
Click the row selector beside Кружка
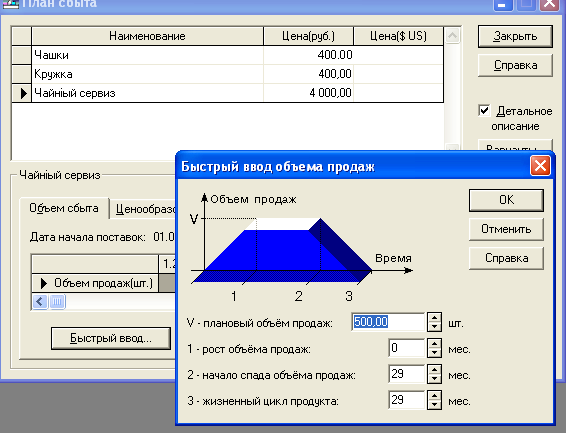[x=22, y=74]
